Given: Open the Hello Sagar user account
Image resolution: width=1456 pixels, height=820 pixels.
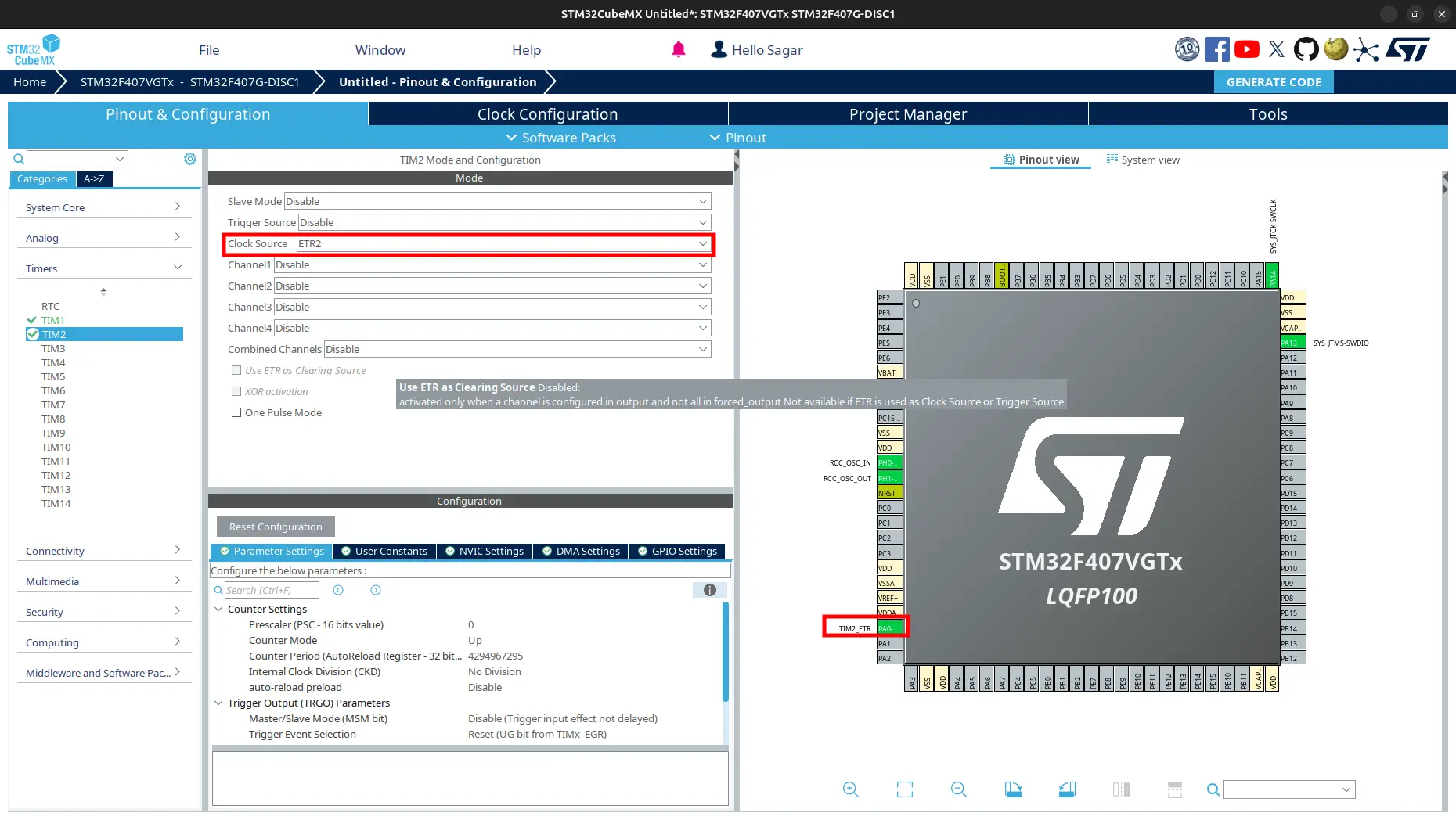Looking at the screenshot, I should point(756,50).
